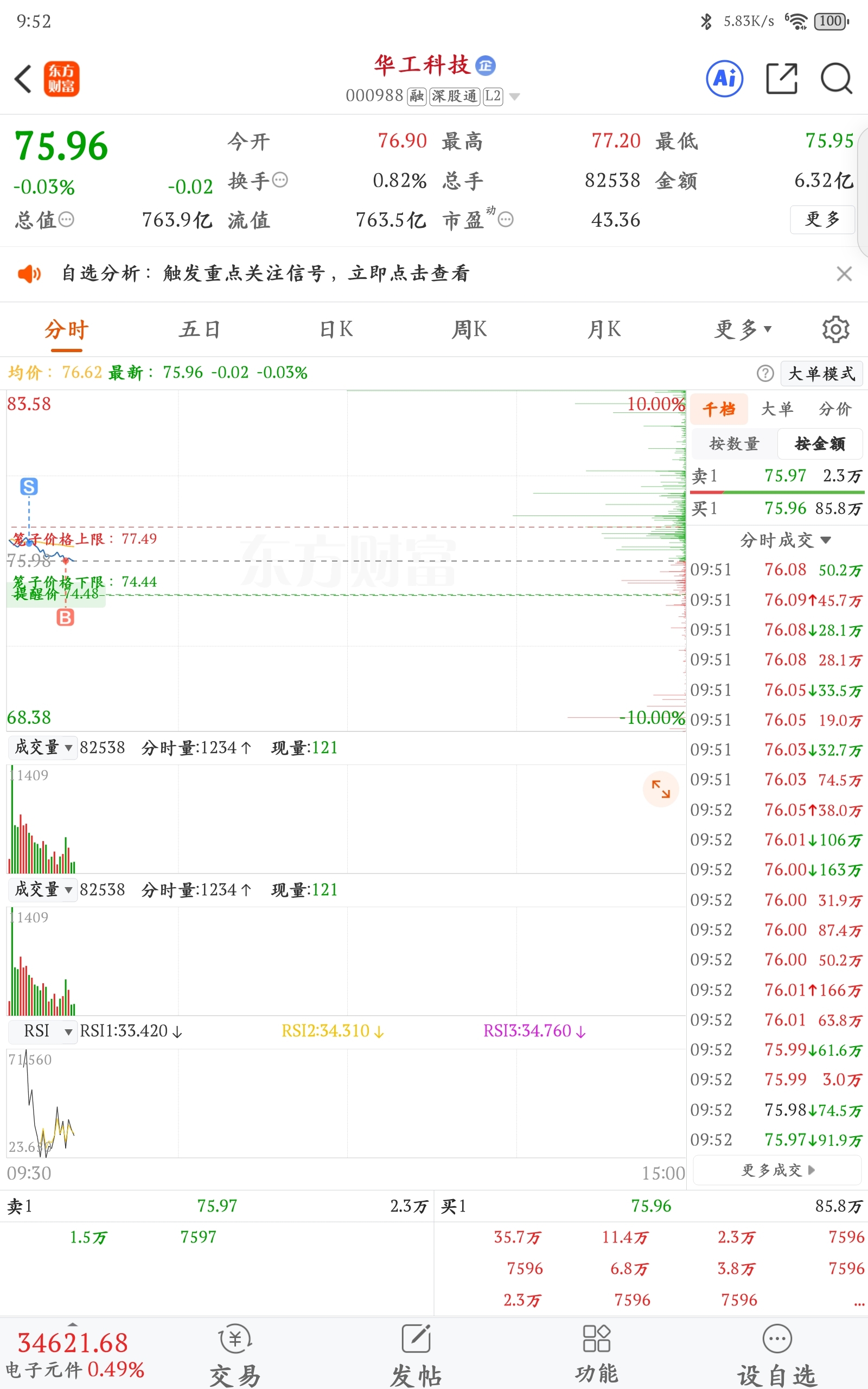868x1389 pixels.
Task: Tap trade row 75.98 ↓74.5万
Action: (777, 1110)
